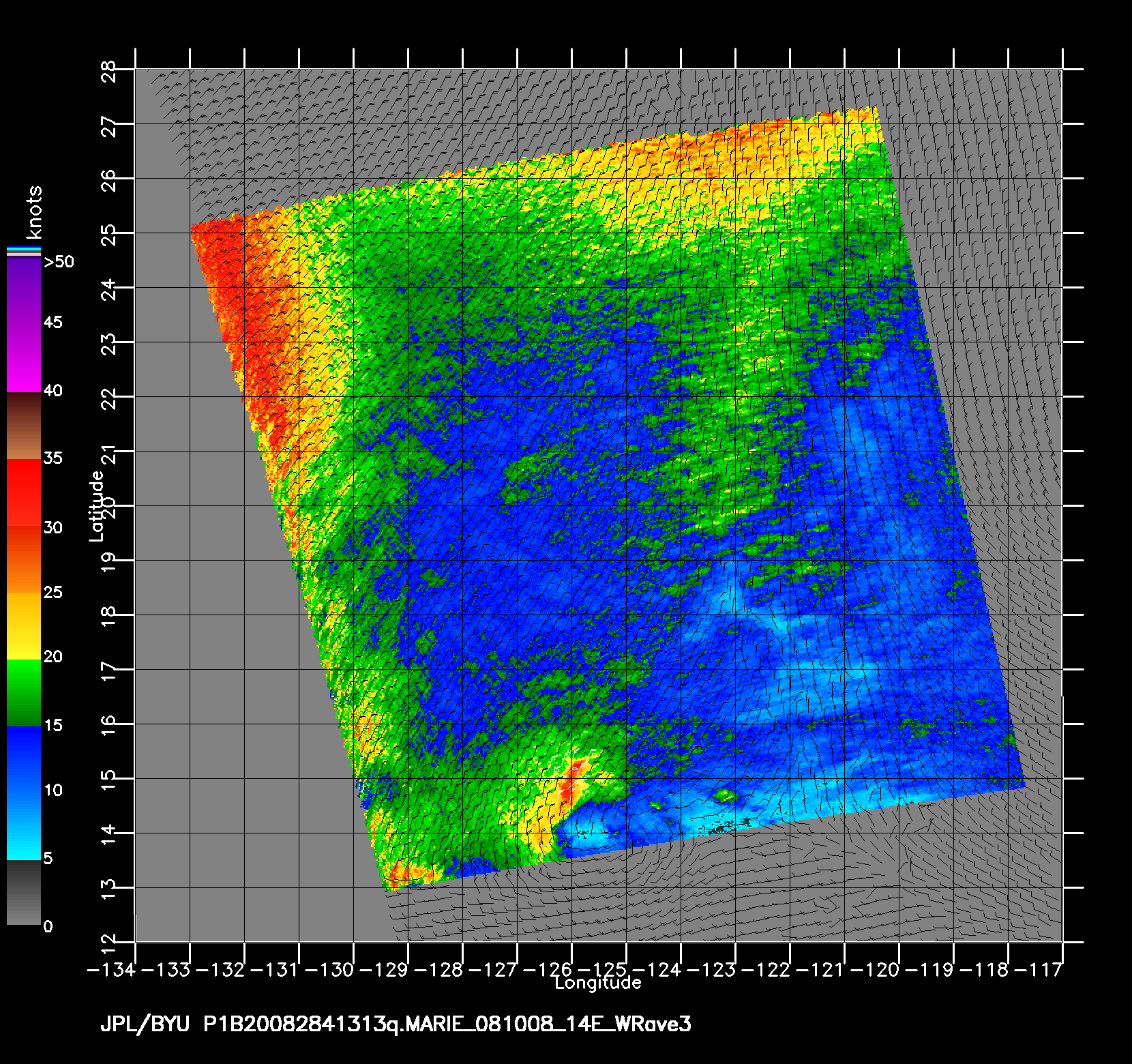Click the latitude tick label '12'
1132x1064 pixels.
[x=108, y=943]
